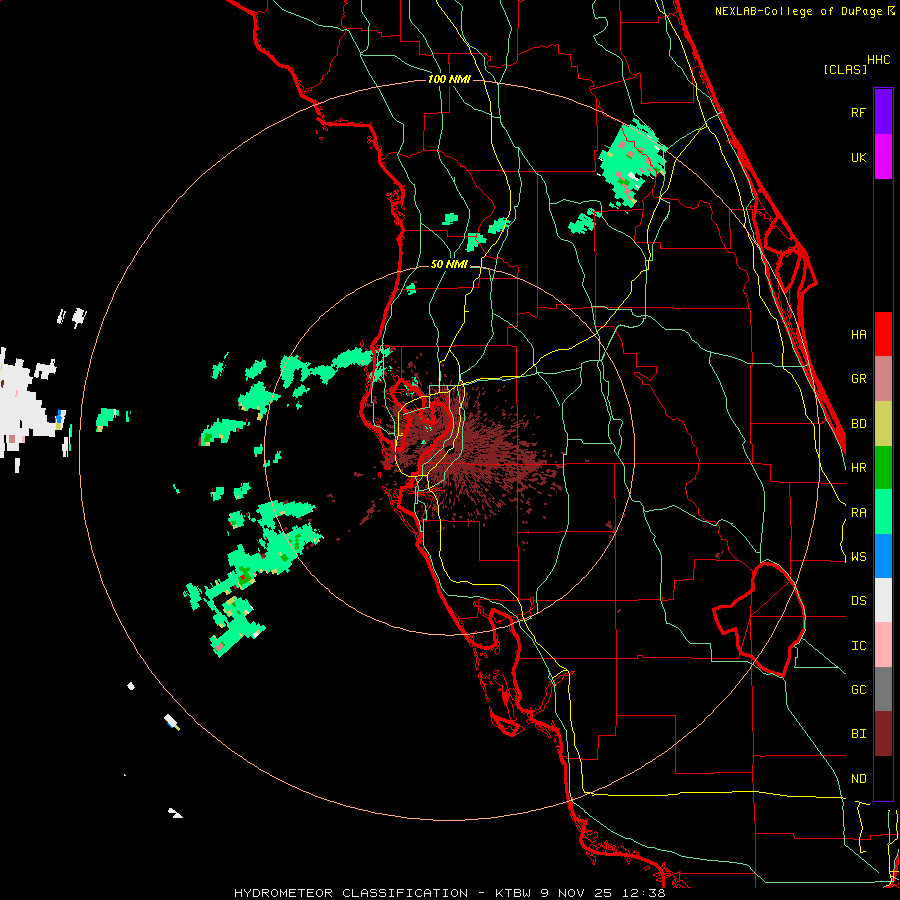Pick the RA light green legend color
The height and width of the screenshot is (900, 900).
point(883,512)
